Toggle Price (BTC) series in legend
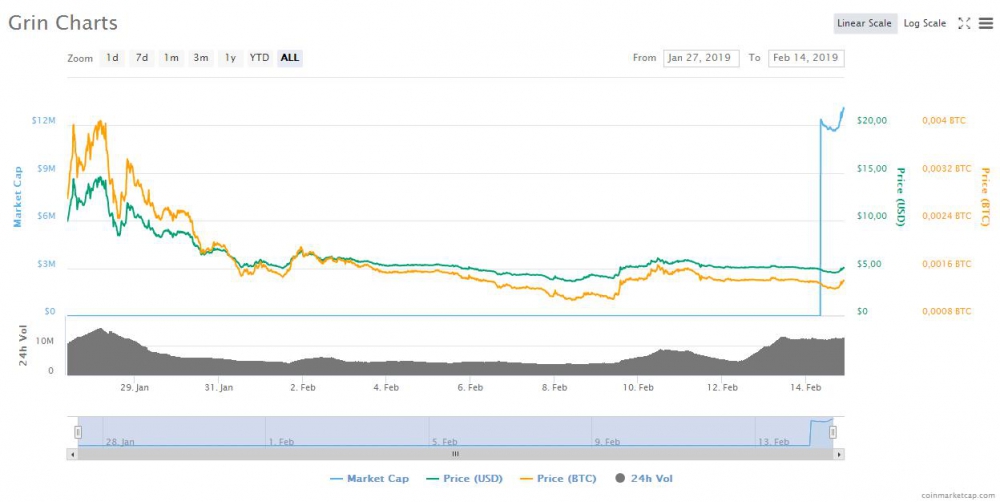The height and width of the screenshot is (502, 1000). click(558, 478)
